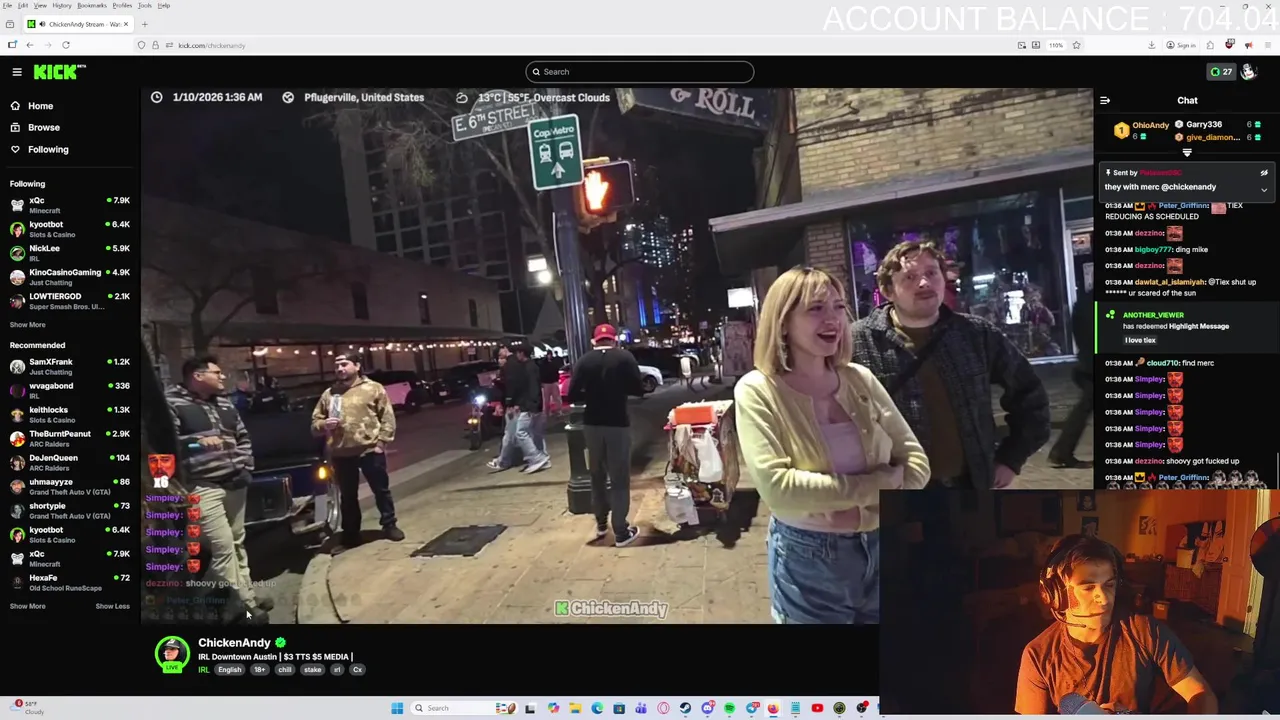Unpin the pinned chat message

[x=1264, y=173]
